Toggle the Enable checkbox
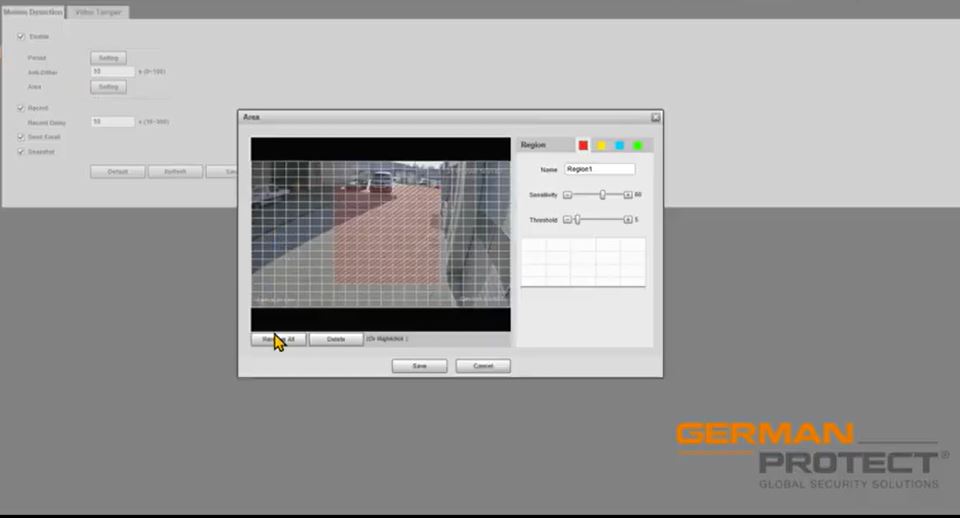 coord(21,37)
